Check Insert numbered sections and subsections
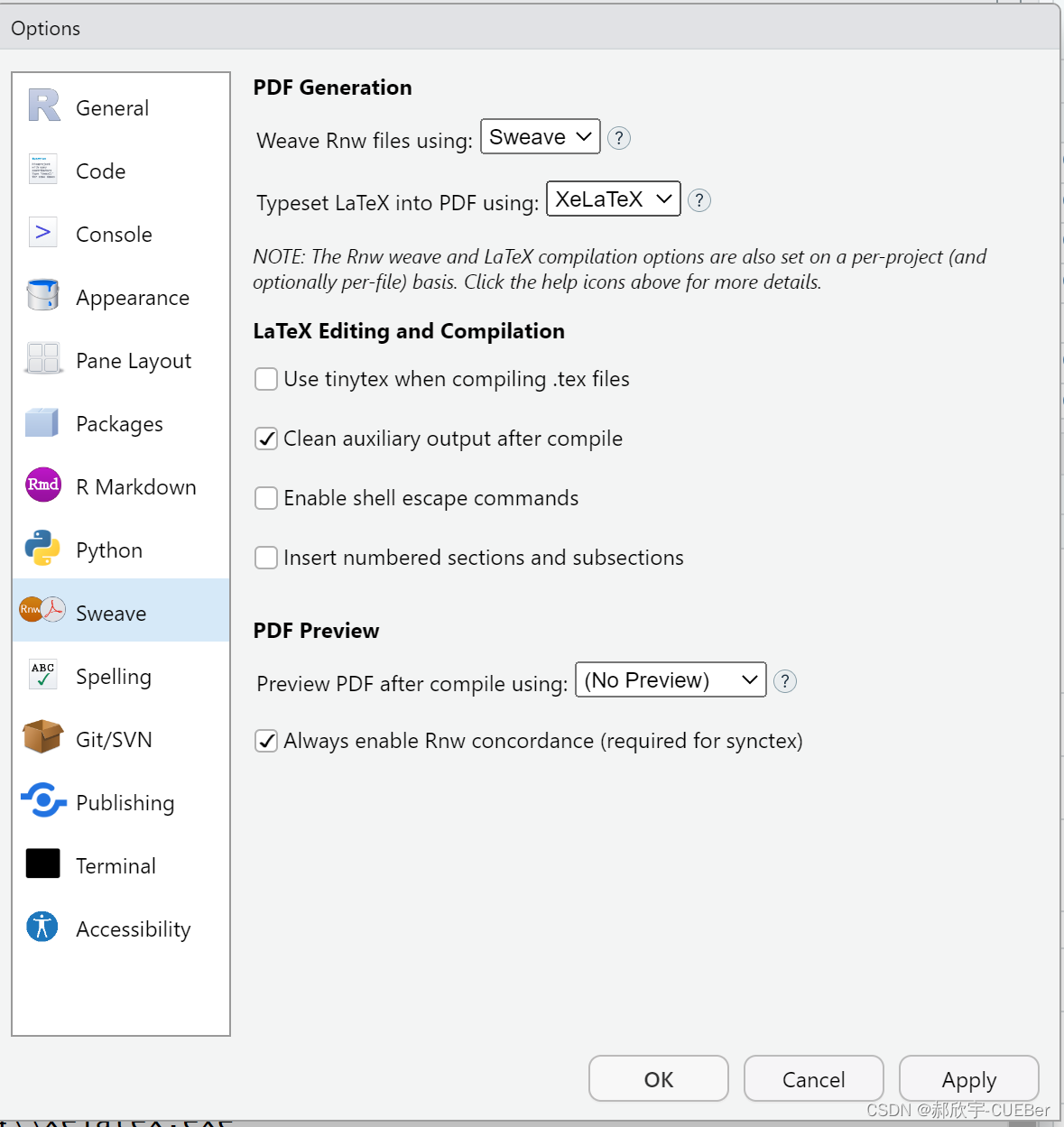This screenshot has height=1127, width=1064. 266,558
